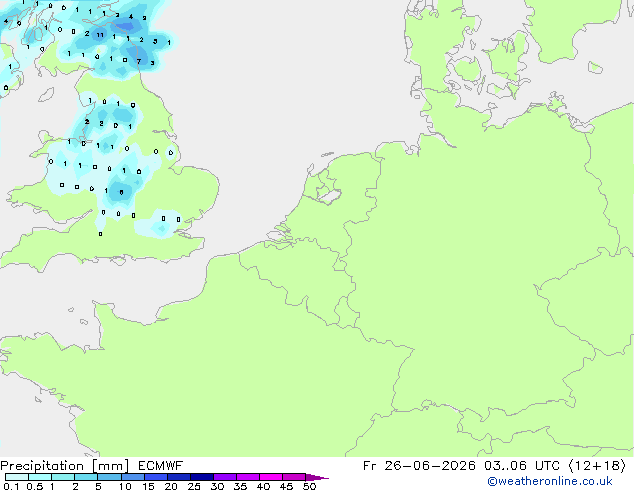Viewport: 634px width, 490px height.
Task: Click the legend label '50'
Action: (x=309, y=486)
